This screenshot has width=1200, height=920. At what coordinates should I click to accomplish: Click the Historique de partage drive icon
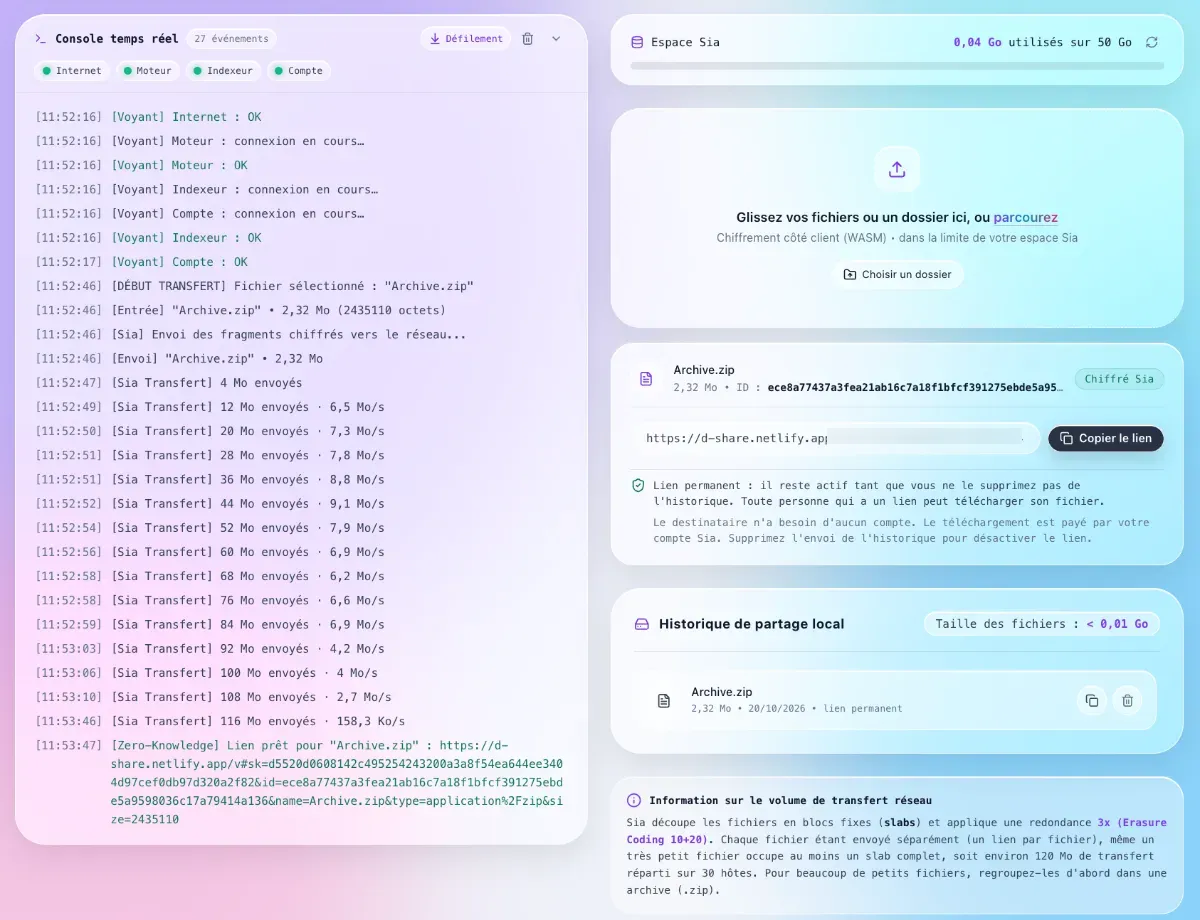point(642,624)
